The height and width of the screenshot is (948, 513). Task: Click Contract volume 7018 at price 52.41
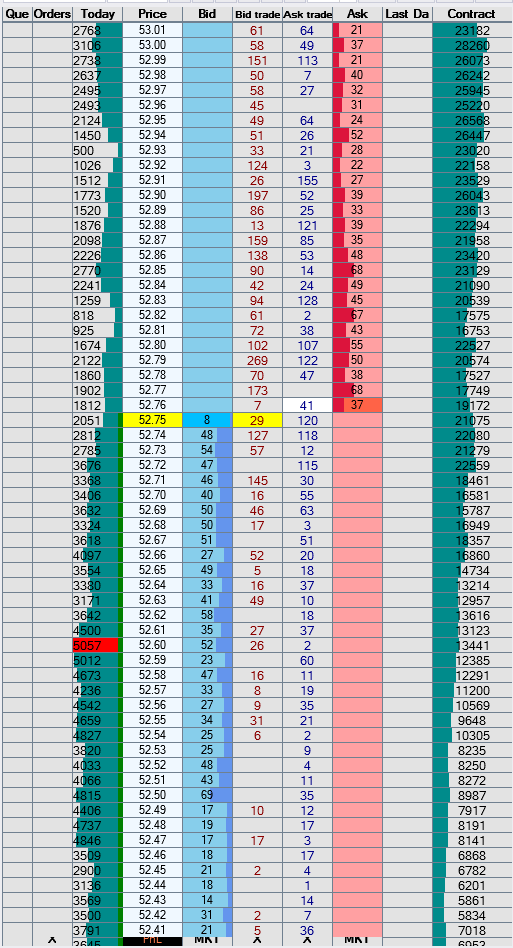pos(471,930)
